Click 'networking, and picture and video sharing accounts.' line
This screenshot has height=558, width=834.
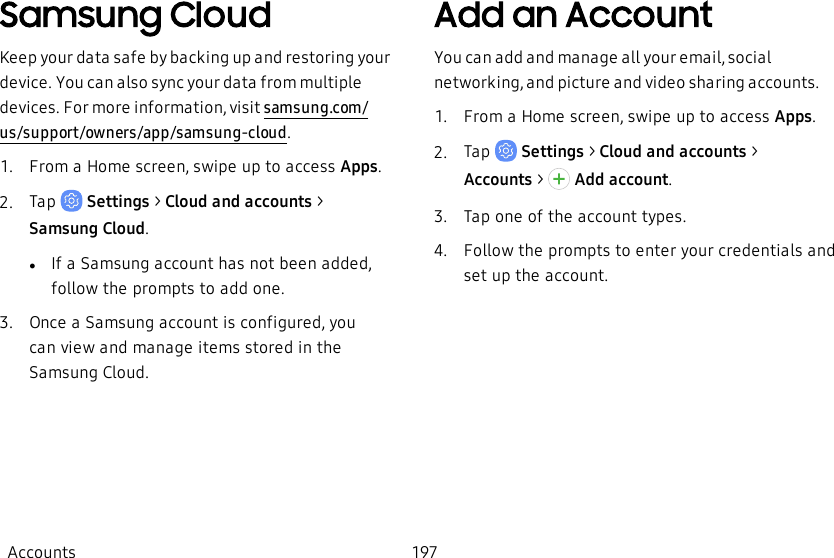(626, 83)
